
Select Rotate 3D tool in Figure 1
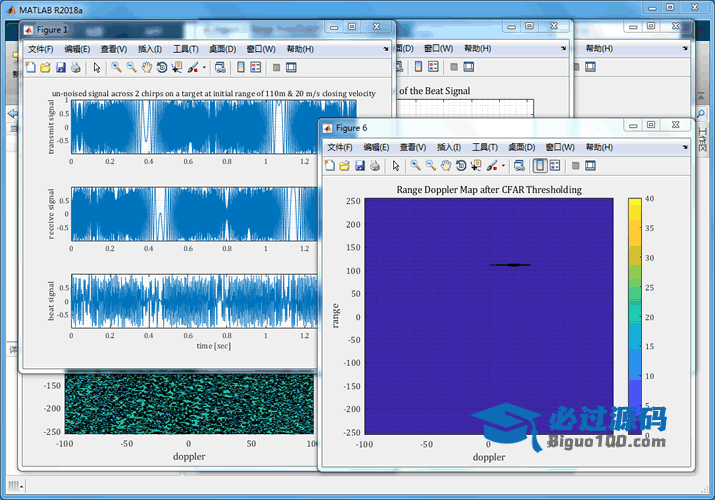click(x=161, y=67)
